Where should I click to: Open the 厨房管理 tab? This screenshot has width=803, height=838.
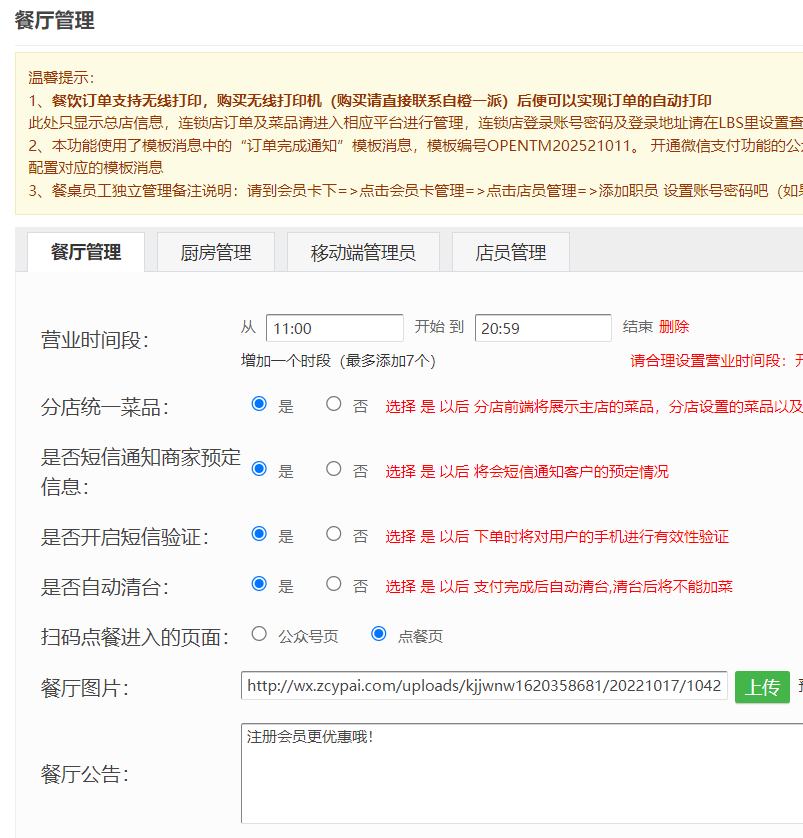[215, 253]
